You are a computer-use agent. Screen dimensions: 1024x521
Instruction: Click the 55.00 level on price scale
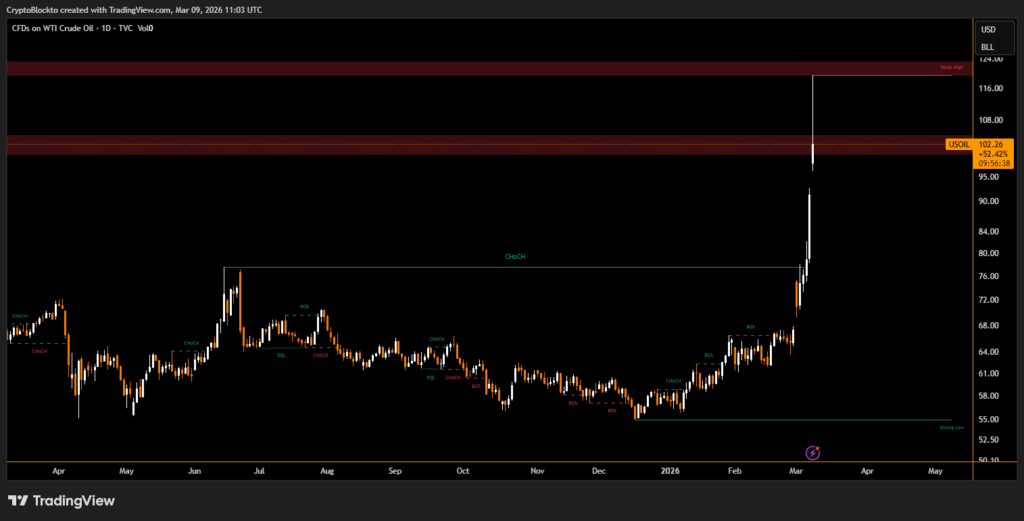click(x=991, y=419)
